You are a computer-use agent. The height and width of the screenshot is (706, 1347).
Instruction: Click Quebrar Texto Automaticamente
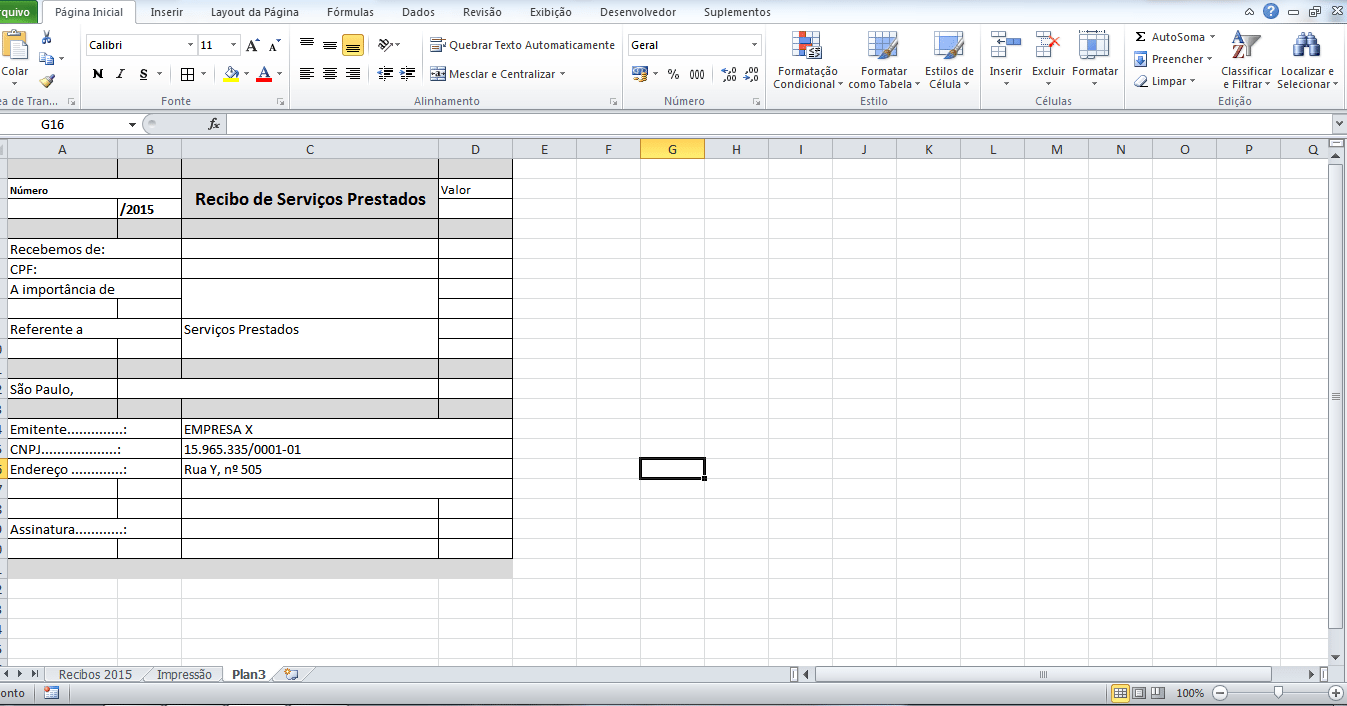pyautogui.click(x=522, y=45)
